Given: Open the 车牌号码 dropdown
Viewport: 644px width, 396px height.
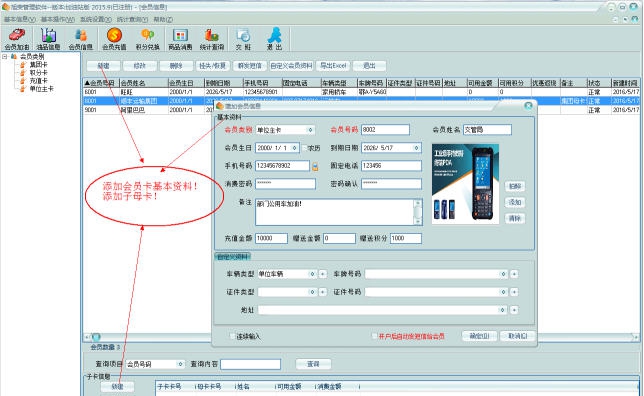Looking at the screenshot, I should click(503, 274).
